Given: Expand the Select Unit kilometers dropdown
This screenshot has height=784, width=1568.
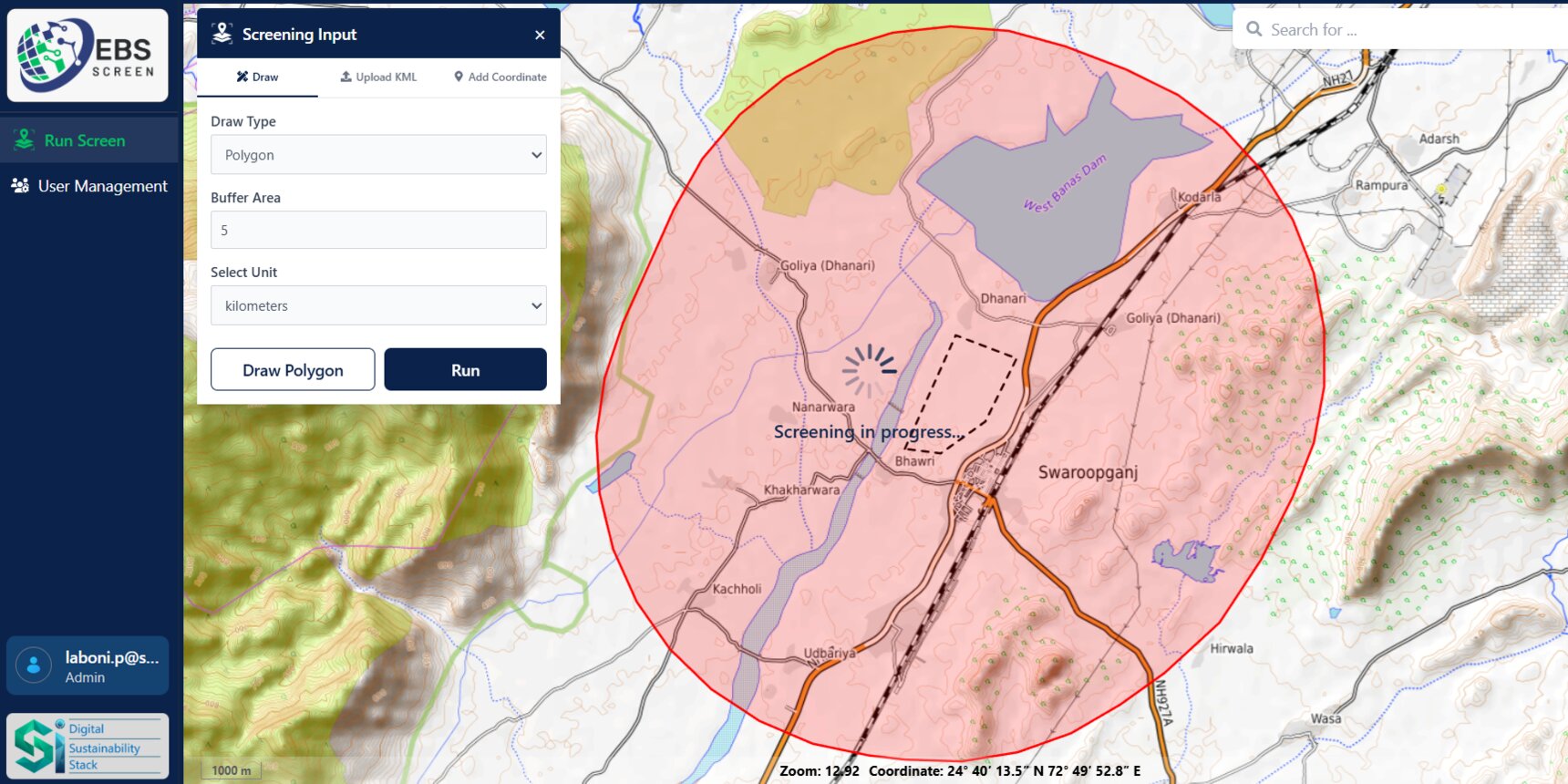Looking at the screenshot, I should coord(378,306).
